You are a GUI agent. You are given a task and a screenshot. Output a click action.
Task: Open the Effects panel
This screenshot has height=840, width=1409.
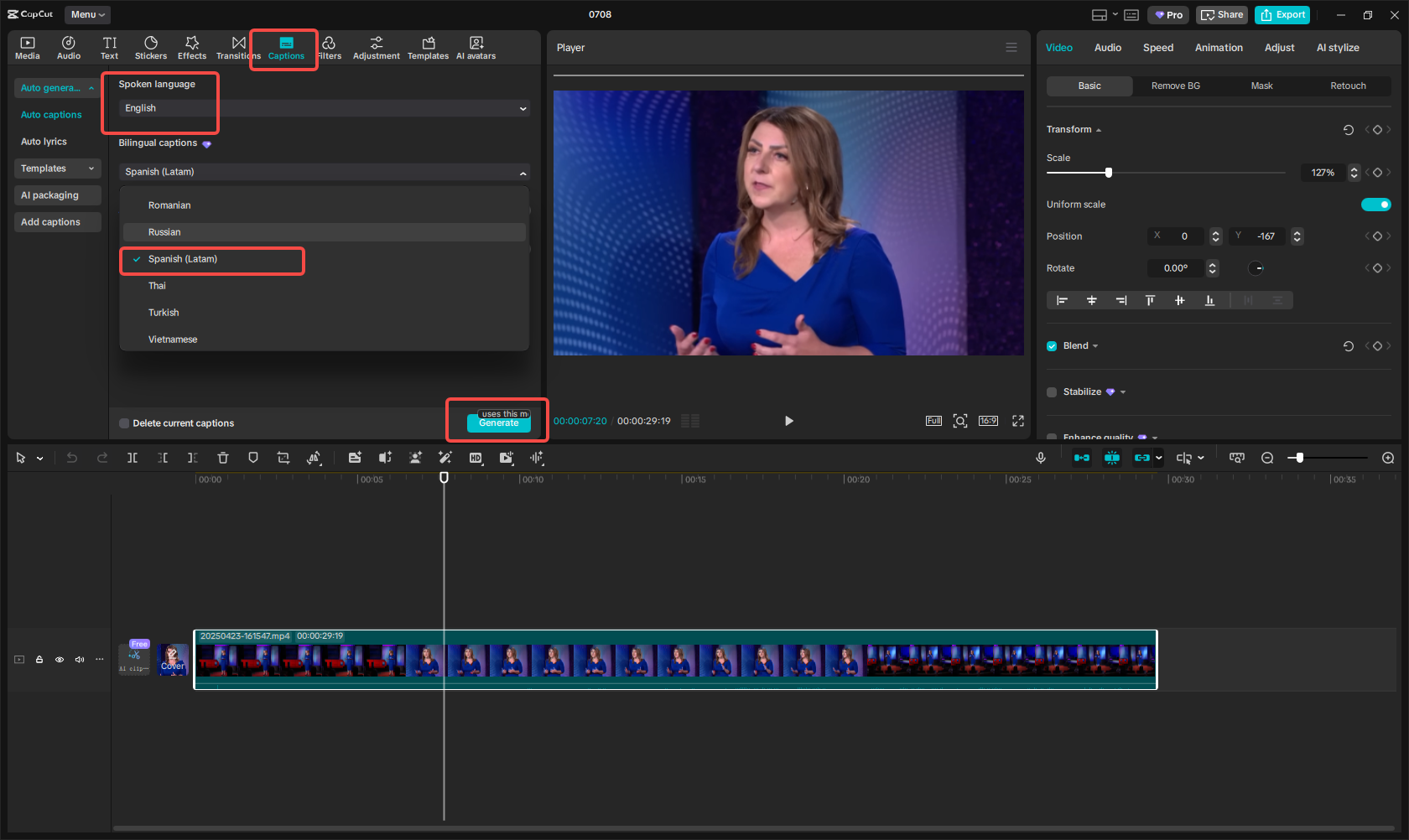tap(191, 48)
